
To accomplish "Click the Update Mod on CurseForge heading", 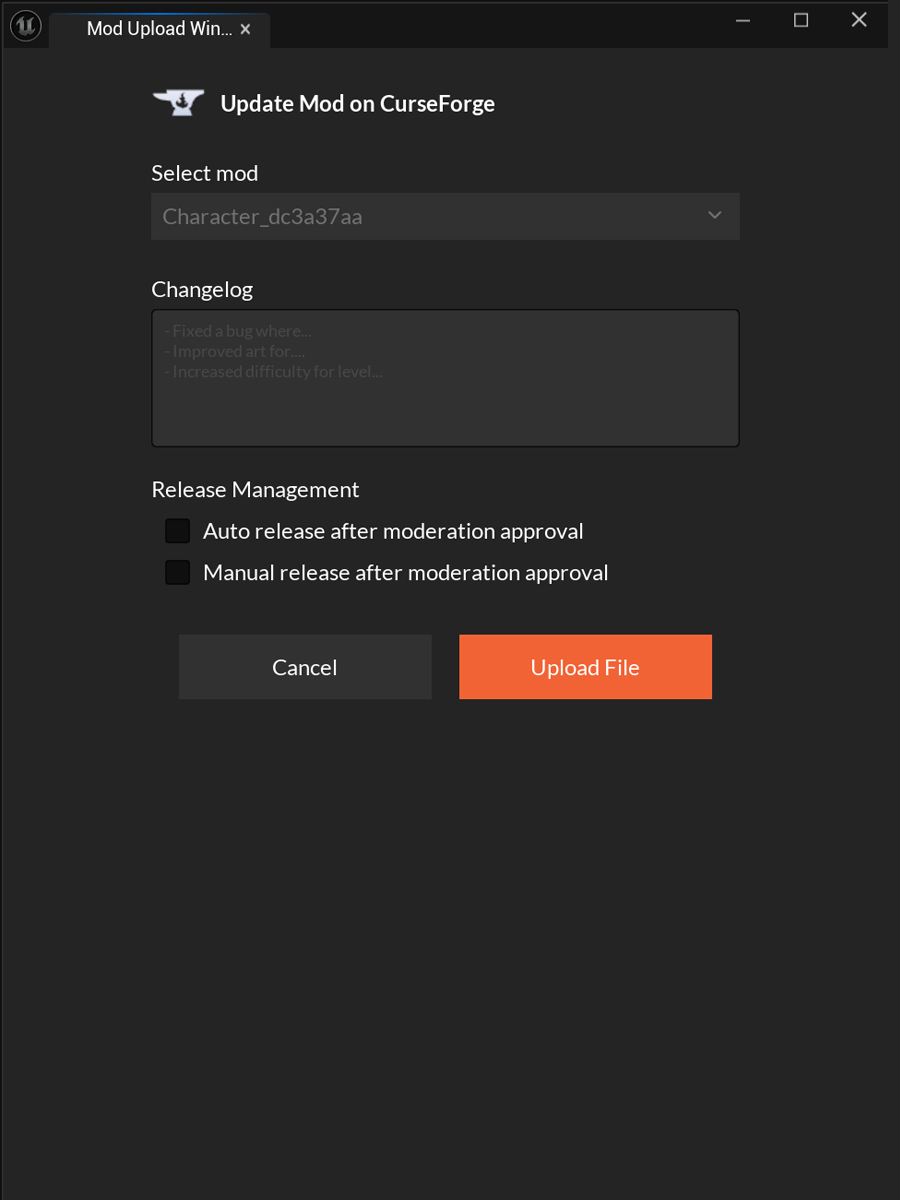I will pos(357,103).
